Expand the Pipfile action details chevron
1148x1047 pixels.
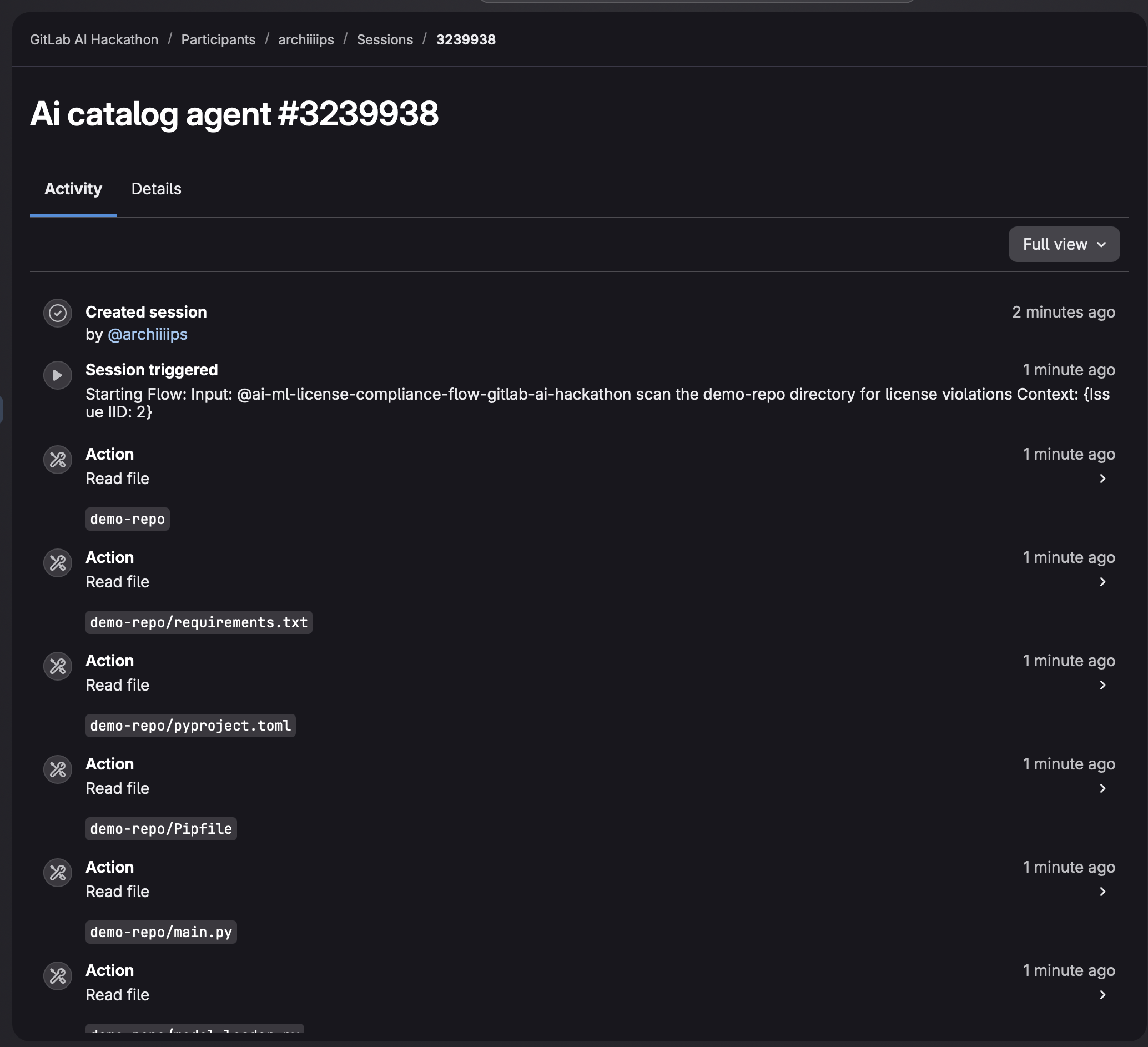pos(1102,788)
